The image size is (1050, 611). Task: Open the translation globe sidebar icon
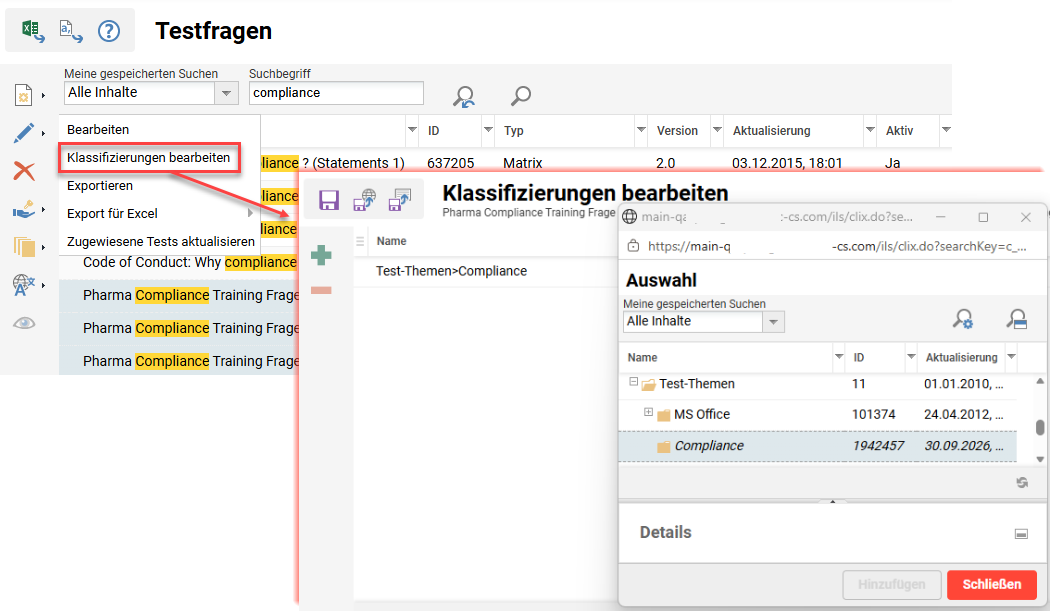(24, 285)
